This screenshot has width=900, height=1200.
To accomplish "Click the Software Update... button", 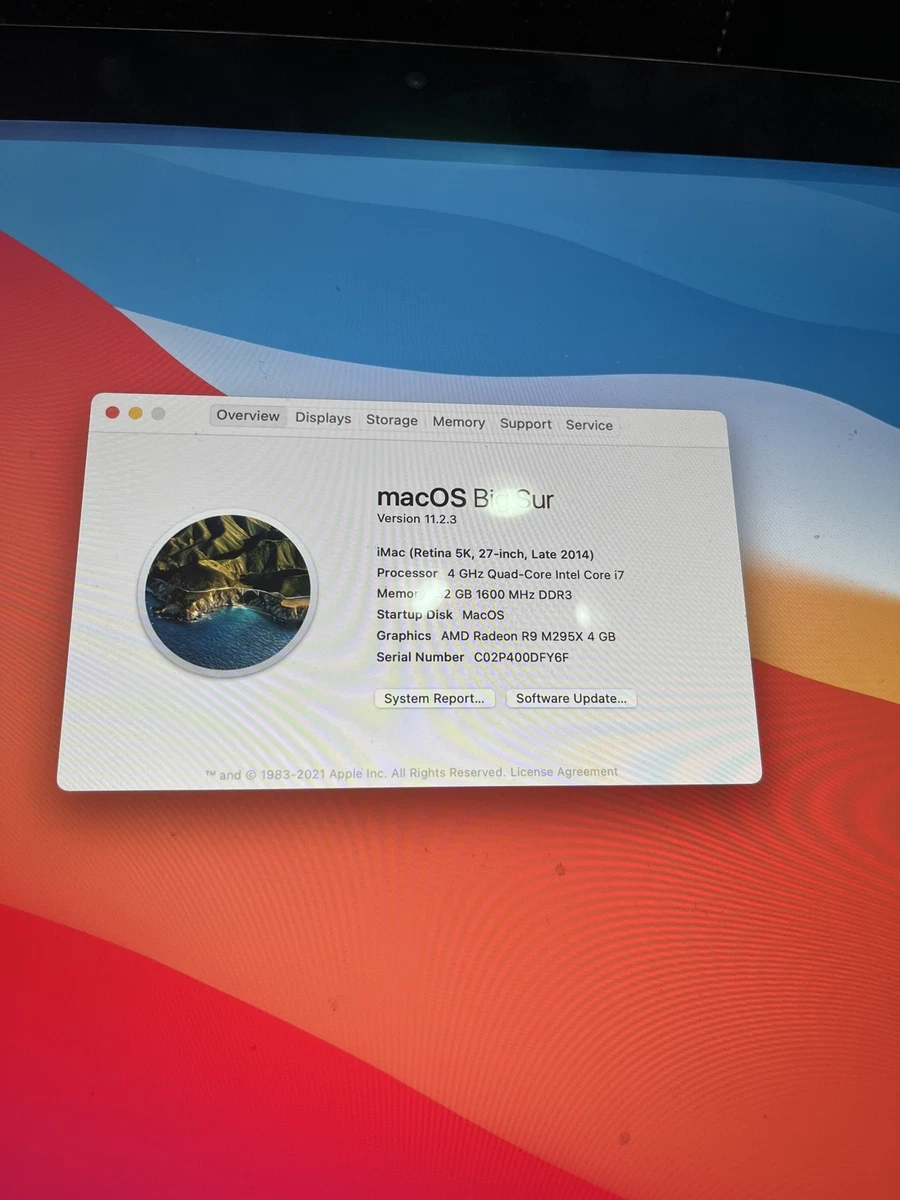I will (x=571, y=698).
